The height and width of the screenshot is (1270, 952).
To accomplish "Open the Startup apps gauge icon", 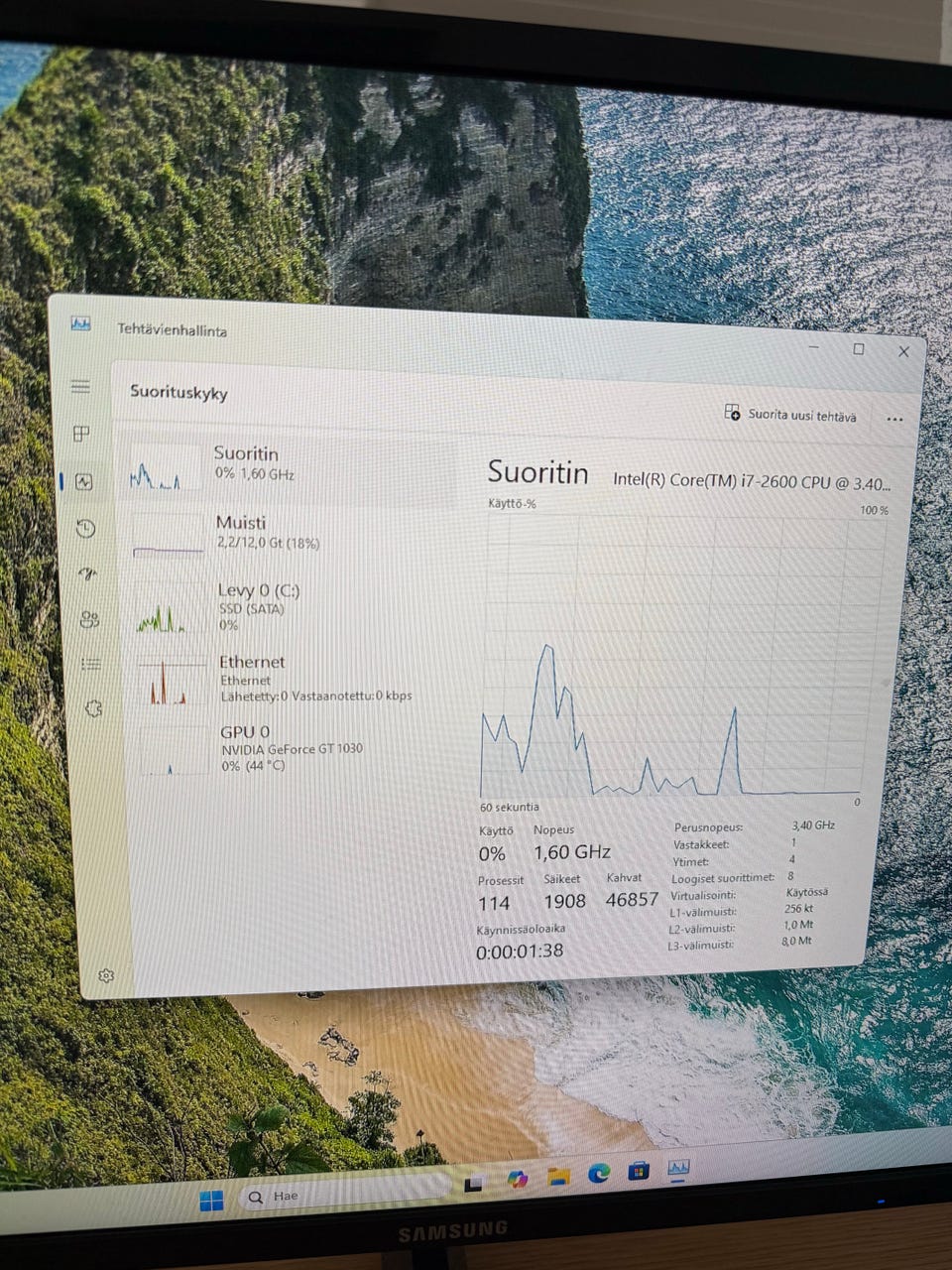I will (x=87, y=573).
